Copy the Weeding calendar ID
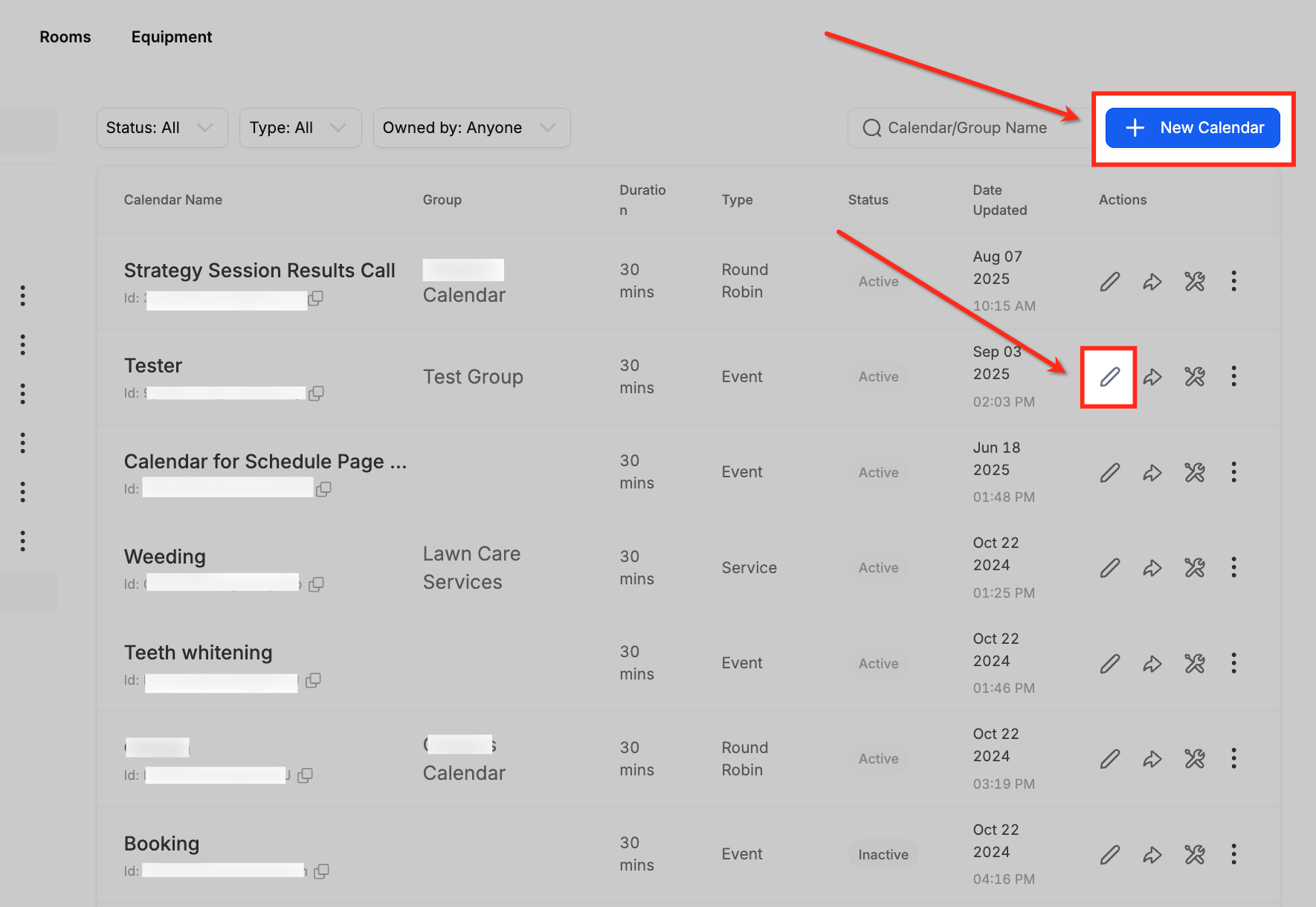Screen dimensions: 1316x907 [x=316, y=584]
